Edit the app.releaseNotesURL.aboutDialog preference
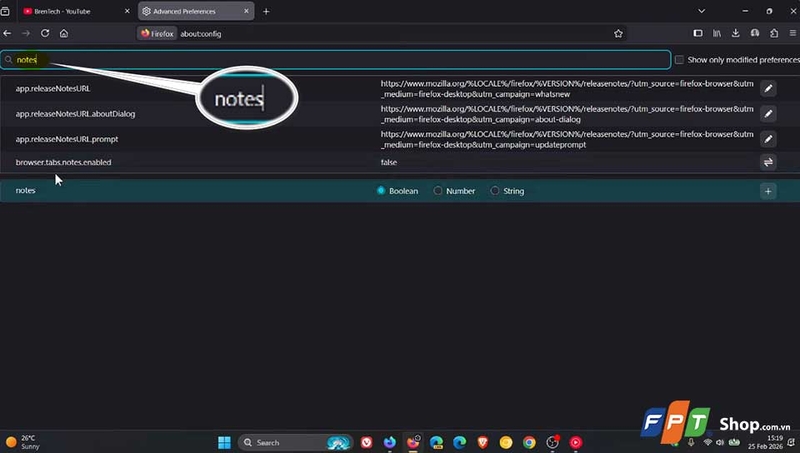 tap(768, 114)
